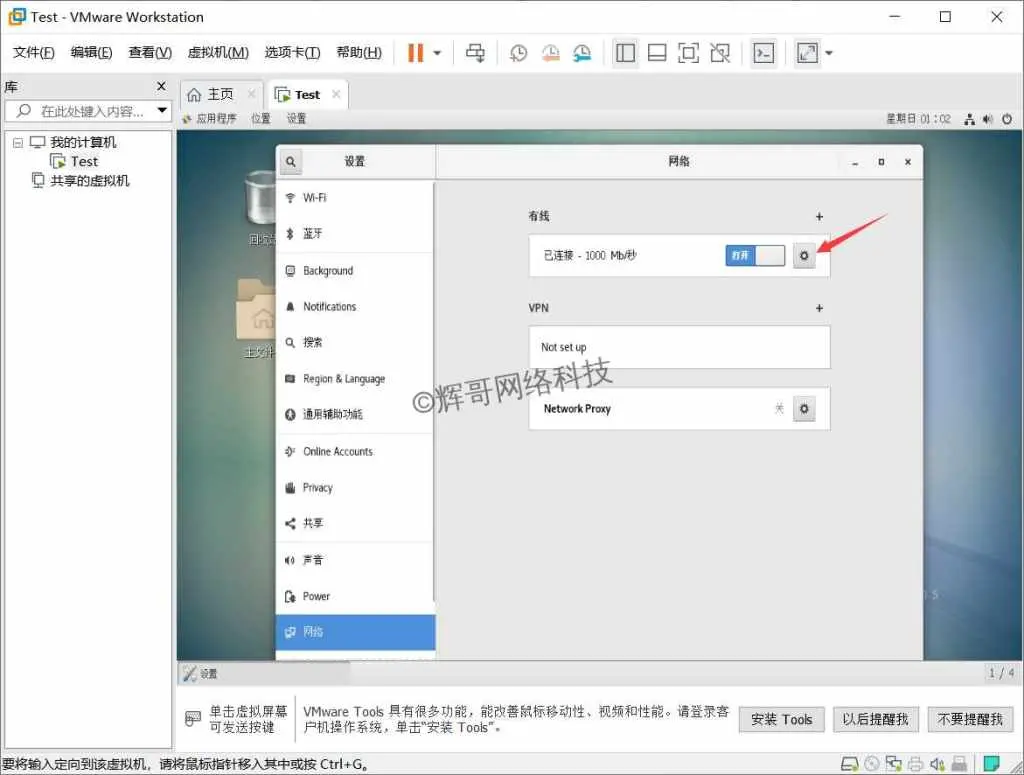Toggle the wired connection switch off
Screen dimensions: 1024x775
point(755,255)
